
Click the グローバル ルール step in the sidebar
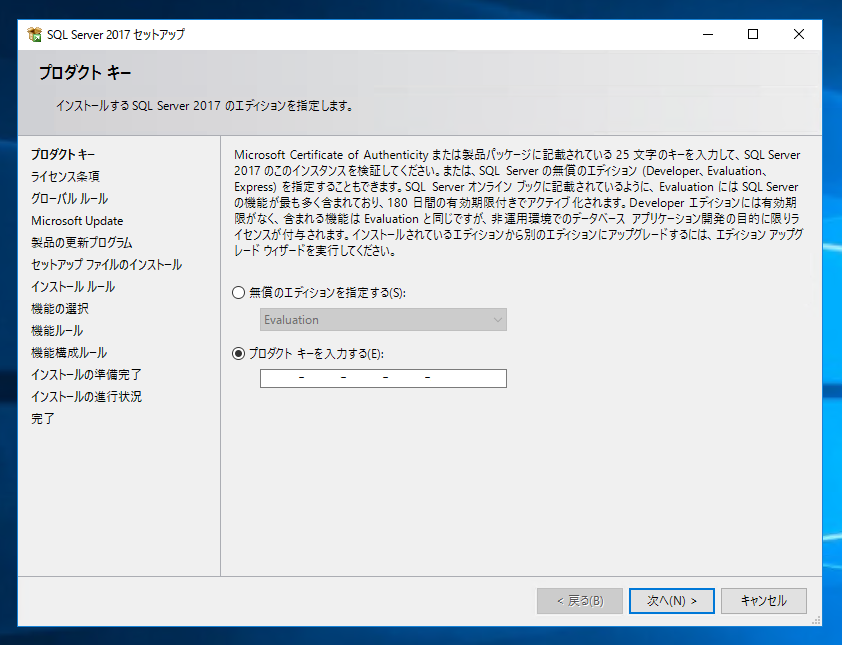click(x=69, y=199)
